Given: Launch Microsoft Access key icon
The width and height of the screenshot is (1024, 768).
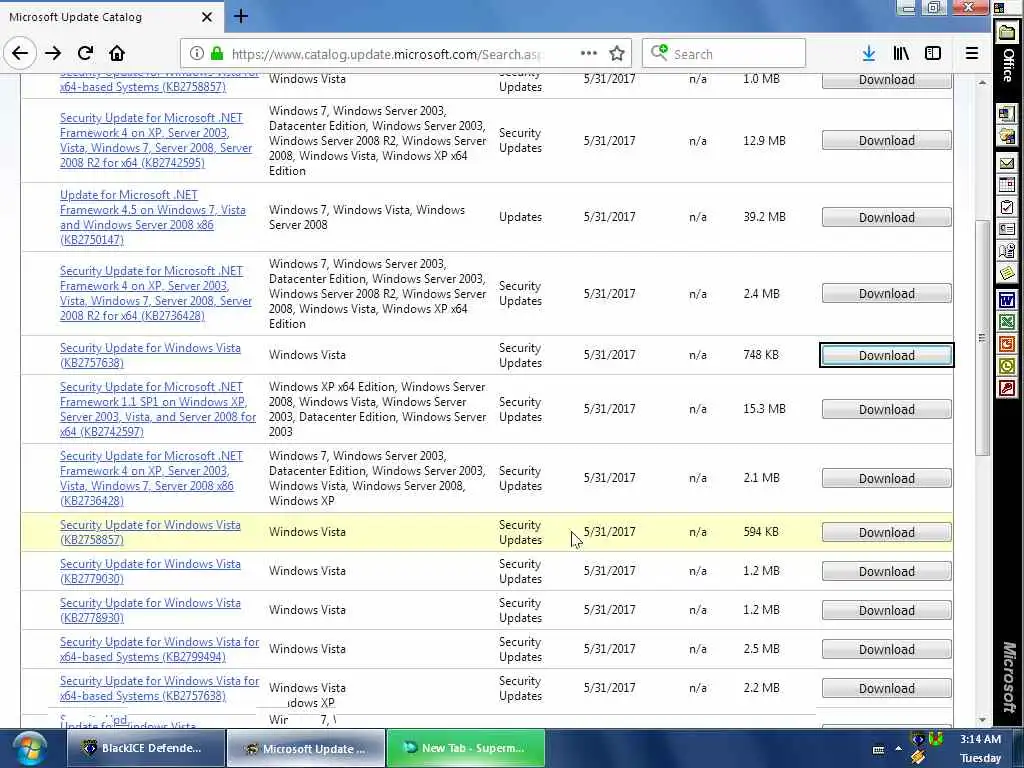Looking at the screenshot, I should (1006, 389).
